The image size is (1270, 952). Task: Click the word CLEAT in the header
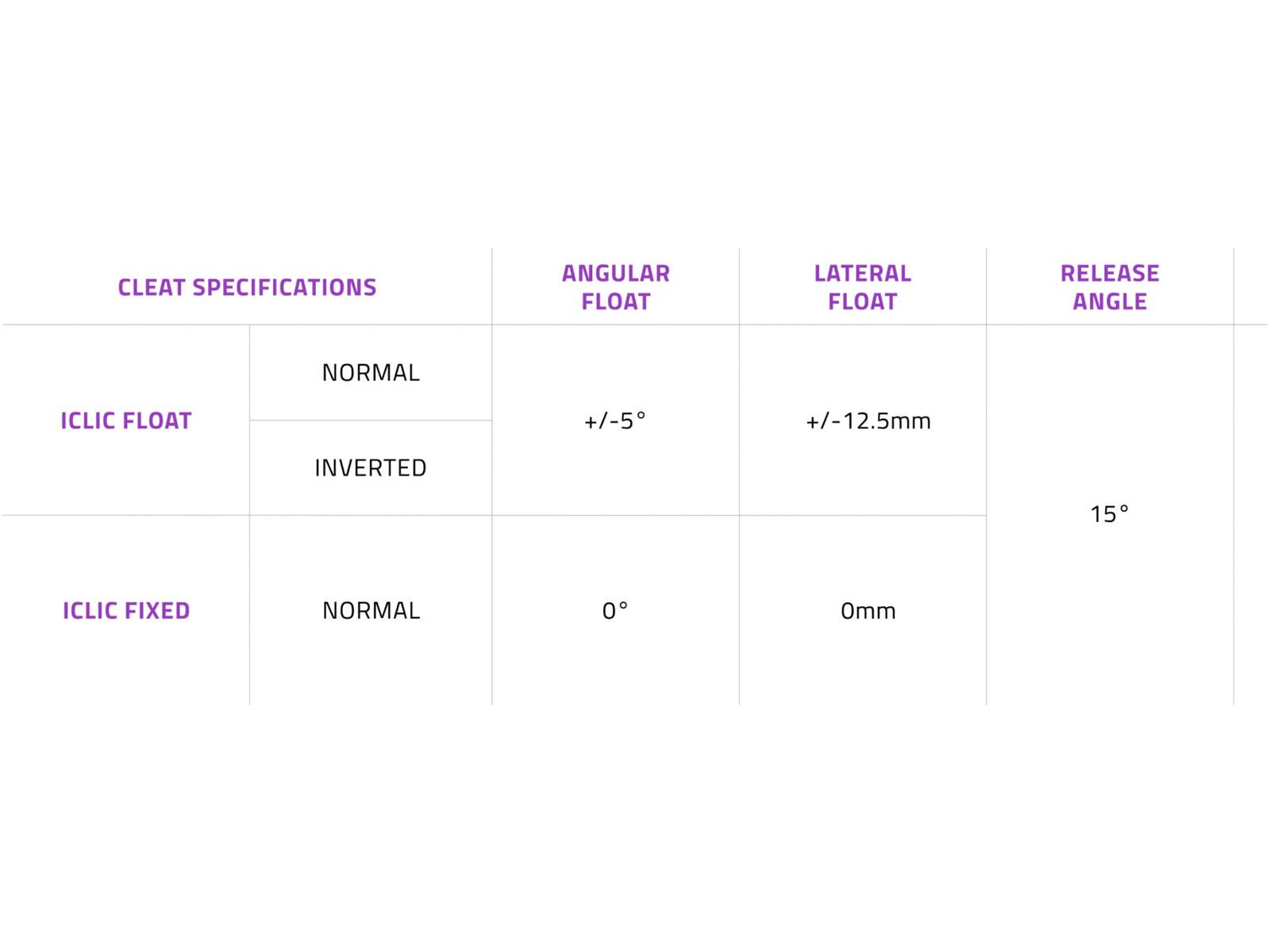pyautogui.click(x=152, y=287)
